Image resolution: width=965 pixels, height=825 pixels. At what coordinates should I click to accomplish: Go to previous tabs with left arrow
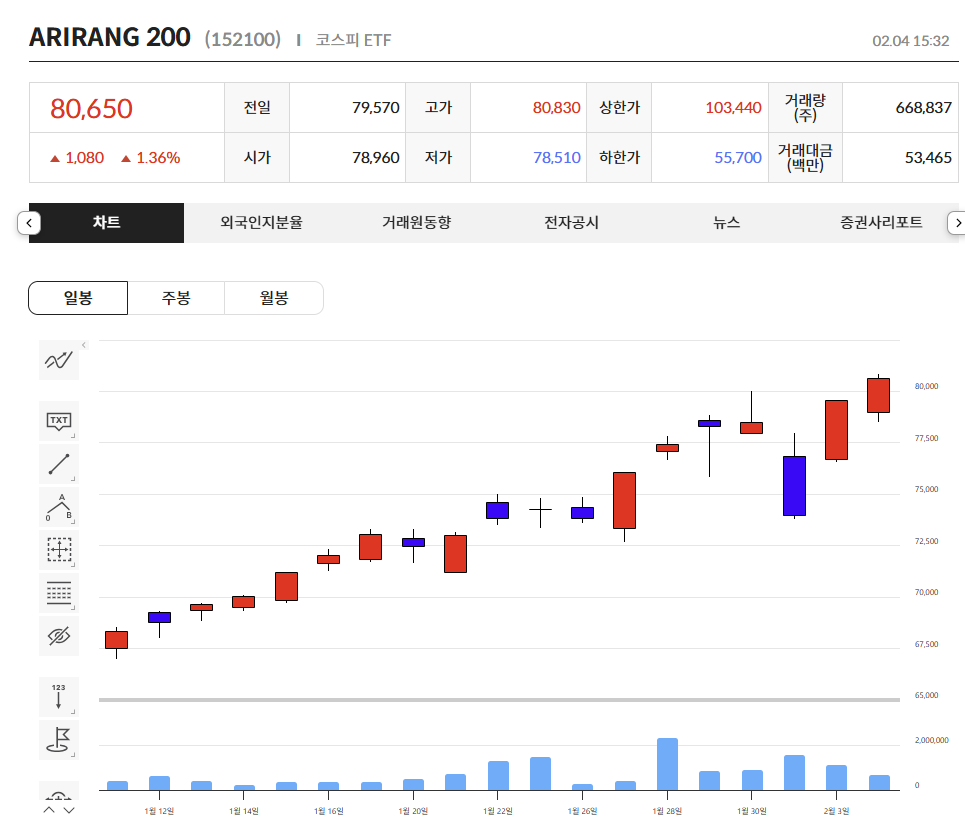pos(29,223)
